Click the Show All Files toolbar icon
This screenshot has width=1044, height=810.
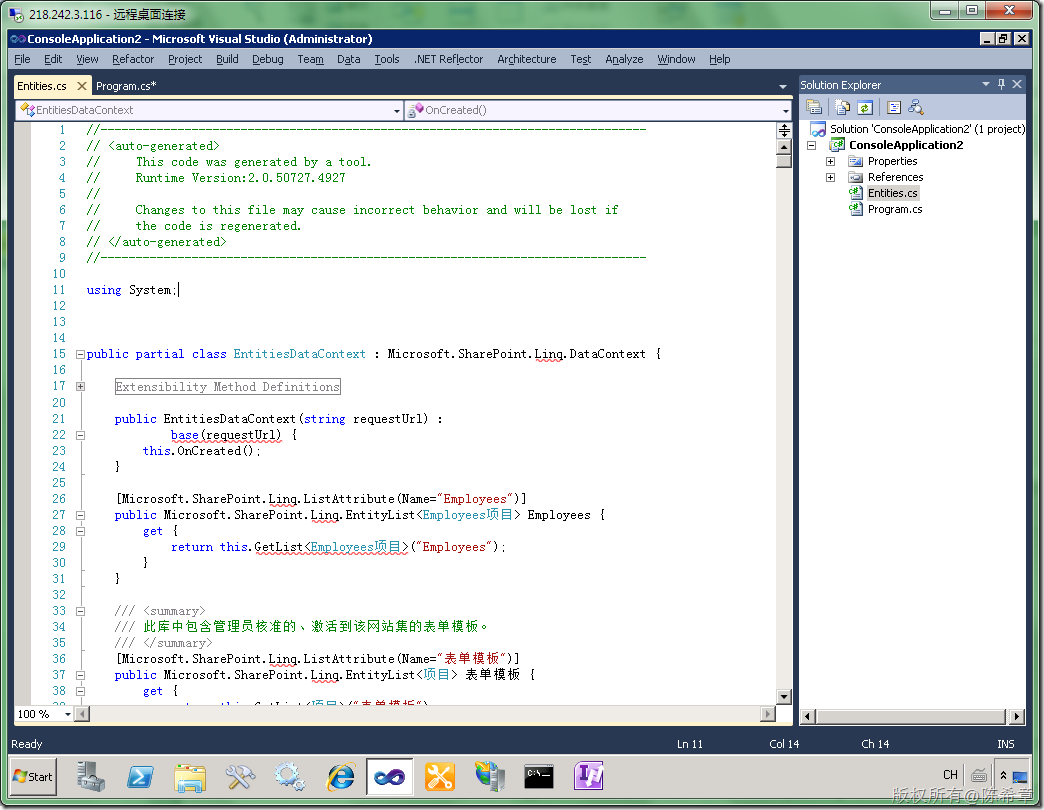(x=842, y=107)
